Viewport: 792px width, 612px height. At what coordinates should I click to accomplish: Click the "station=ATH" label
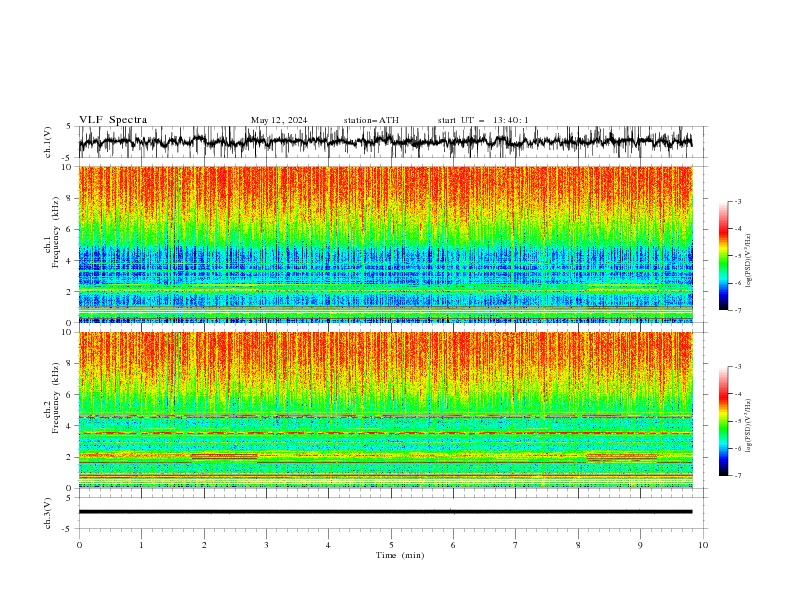(x=371, y=120)
